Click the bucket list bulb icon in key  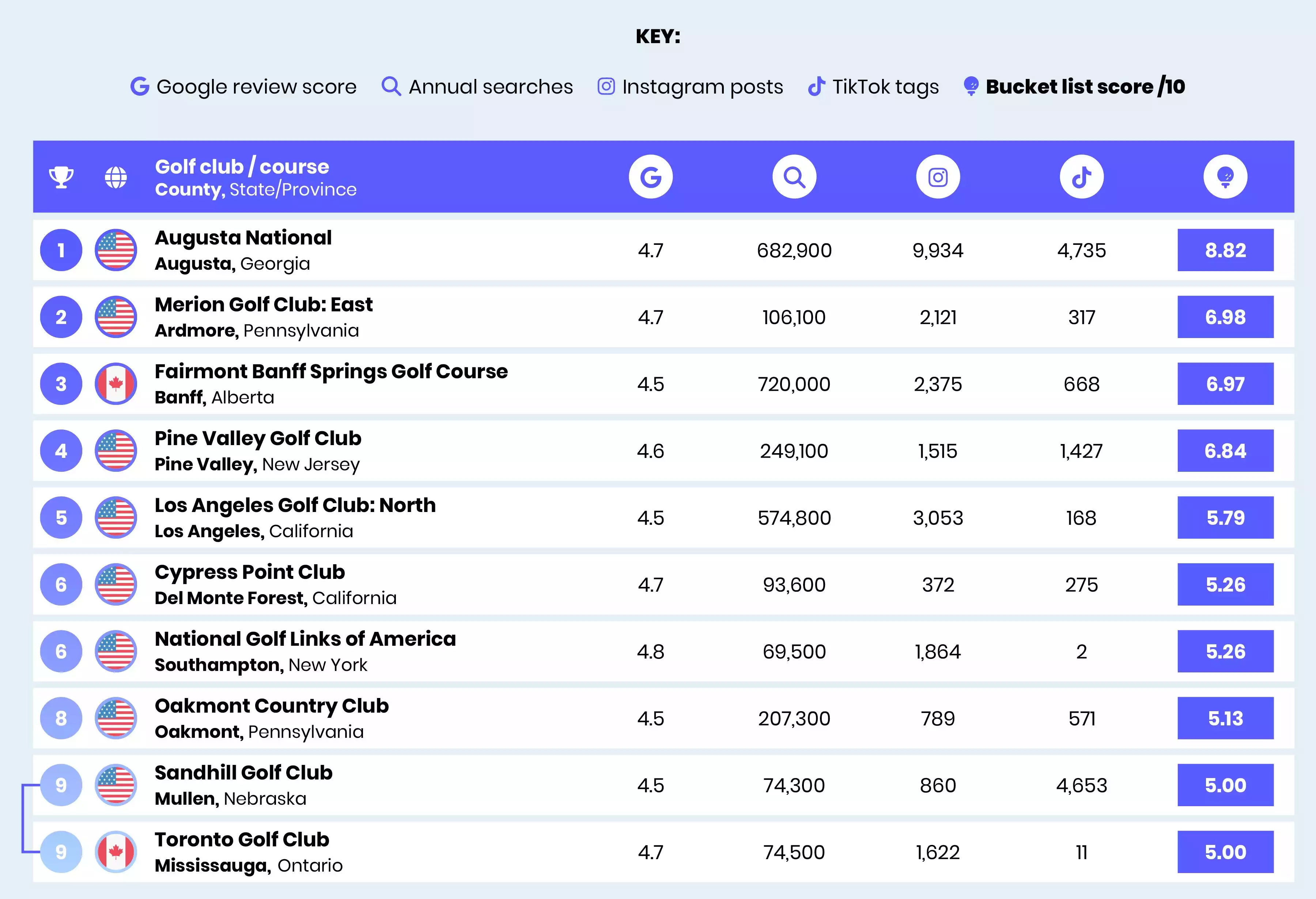click(971, 87)
